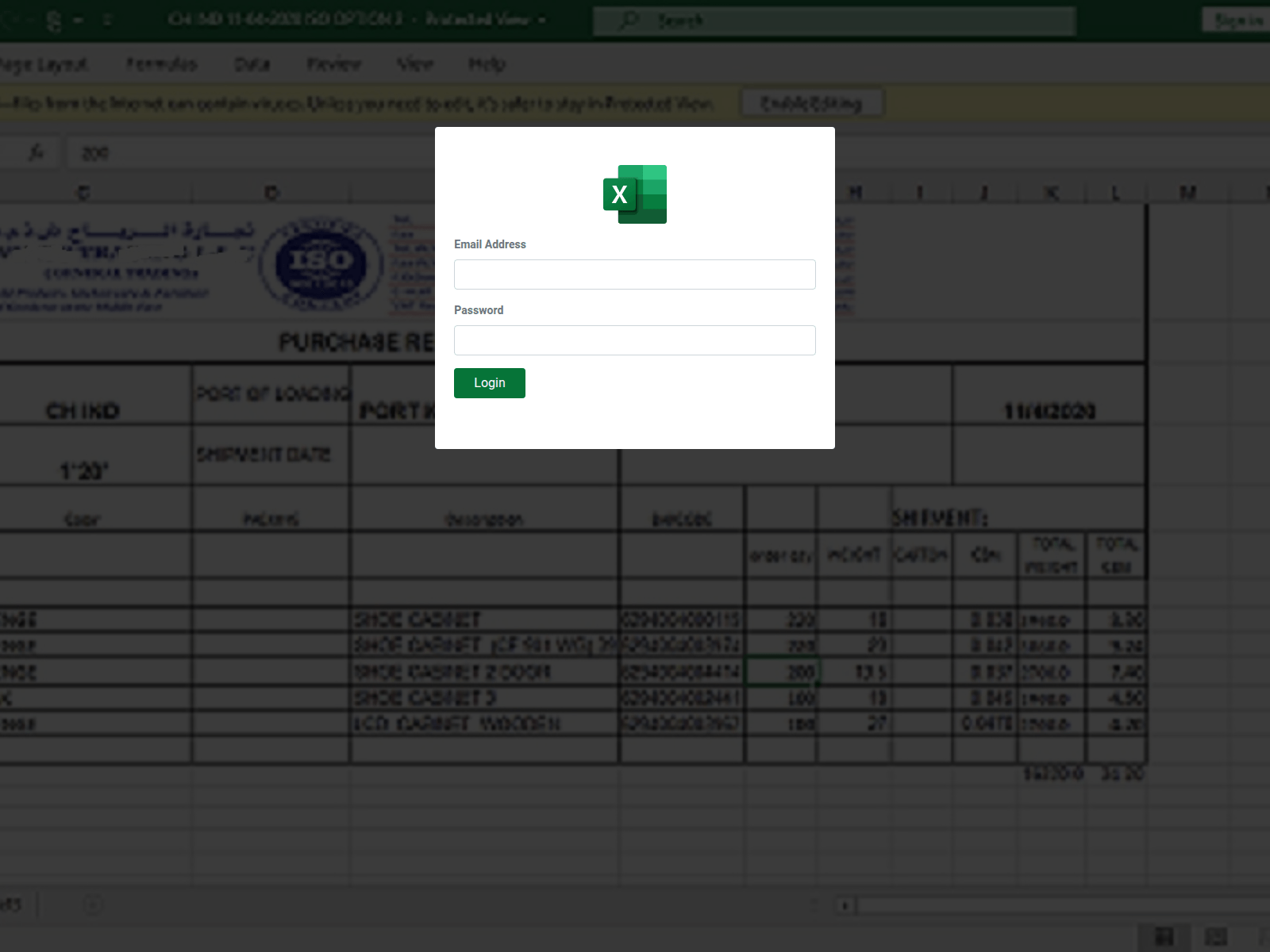
Task: Click the save icon in the Excel title bar
Action: coord(53,21)
